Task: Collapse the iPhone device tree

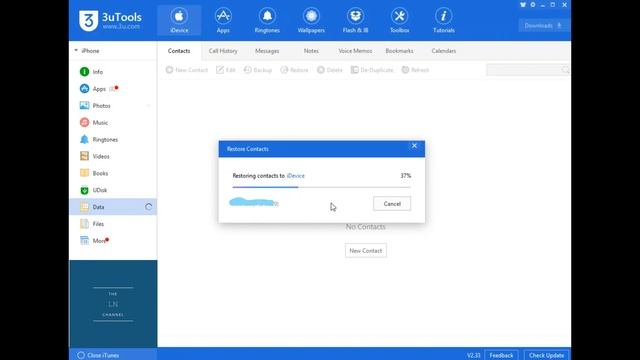Action: point(76,51)
